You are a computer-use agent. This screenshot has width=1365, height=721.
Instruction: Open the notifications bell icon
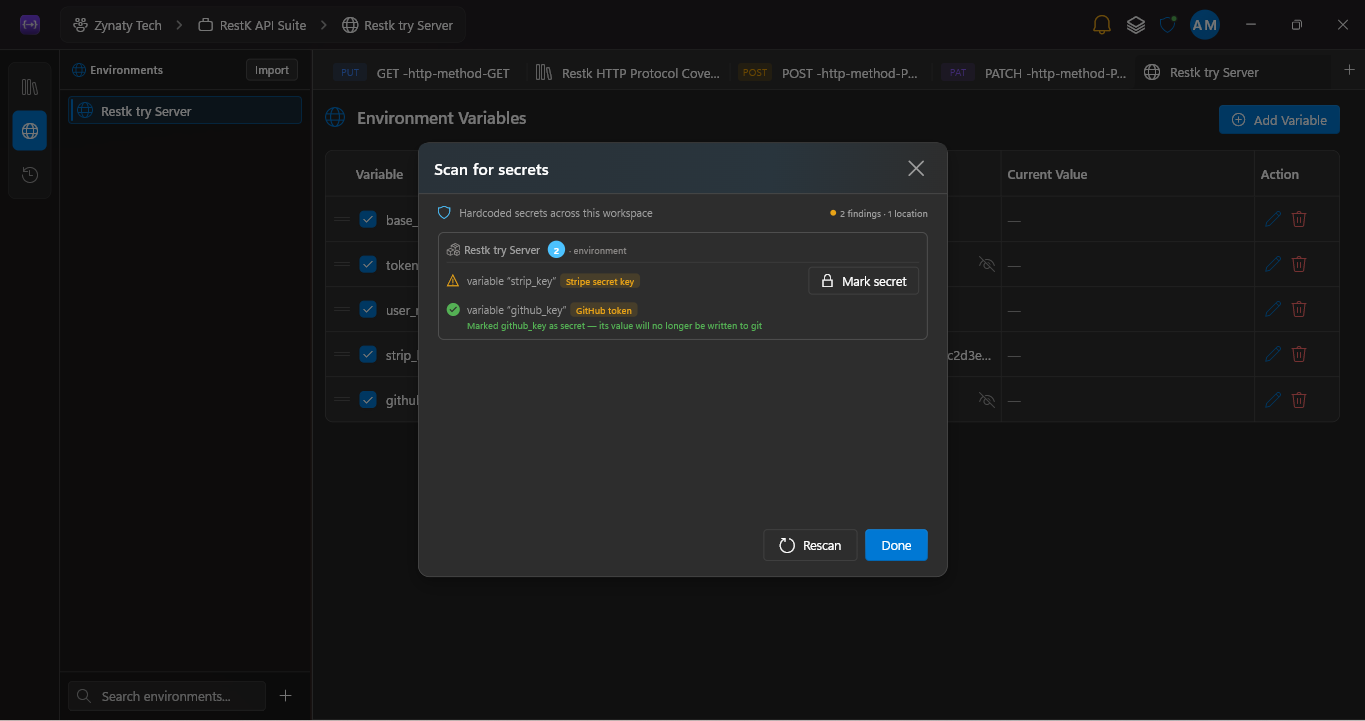point(1101,25)
